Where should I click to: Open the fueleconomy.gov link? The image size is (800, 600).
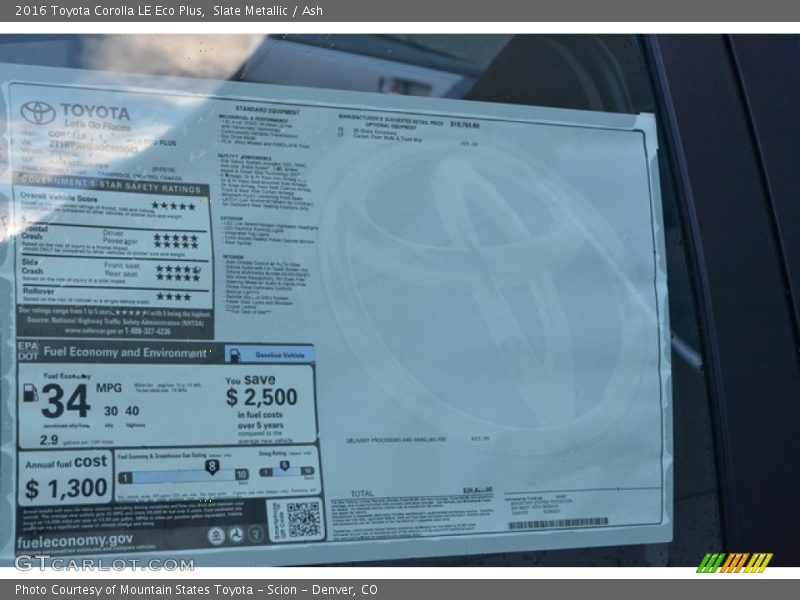point(75,541)
